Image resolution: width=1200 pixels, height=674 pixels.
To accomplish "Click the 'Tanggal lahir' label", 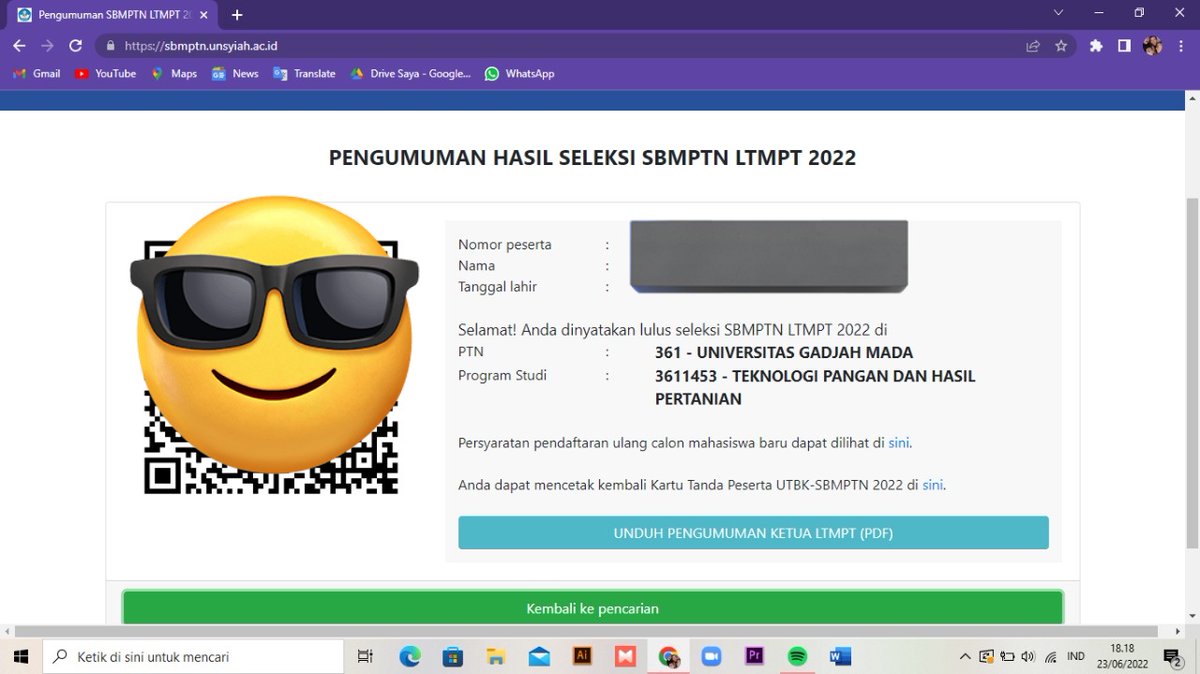I will click(498, 287).
